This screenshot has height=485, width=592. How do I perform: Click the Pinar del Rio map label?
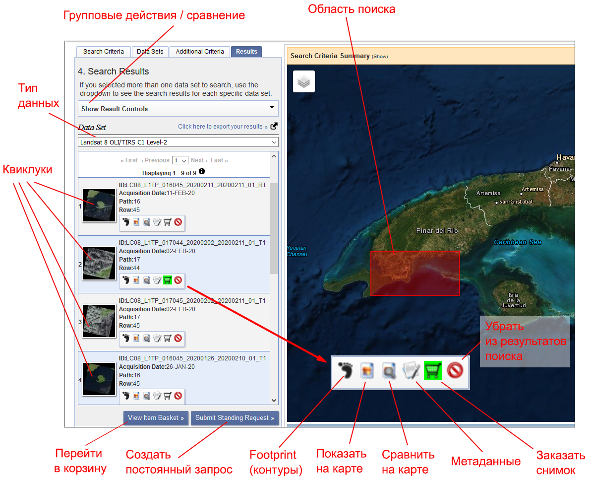[x=437, y=231]
